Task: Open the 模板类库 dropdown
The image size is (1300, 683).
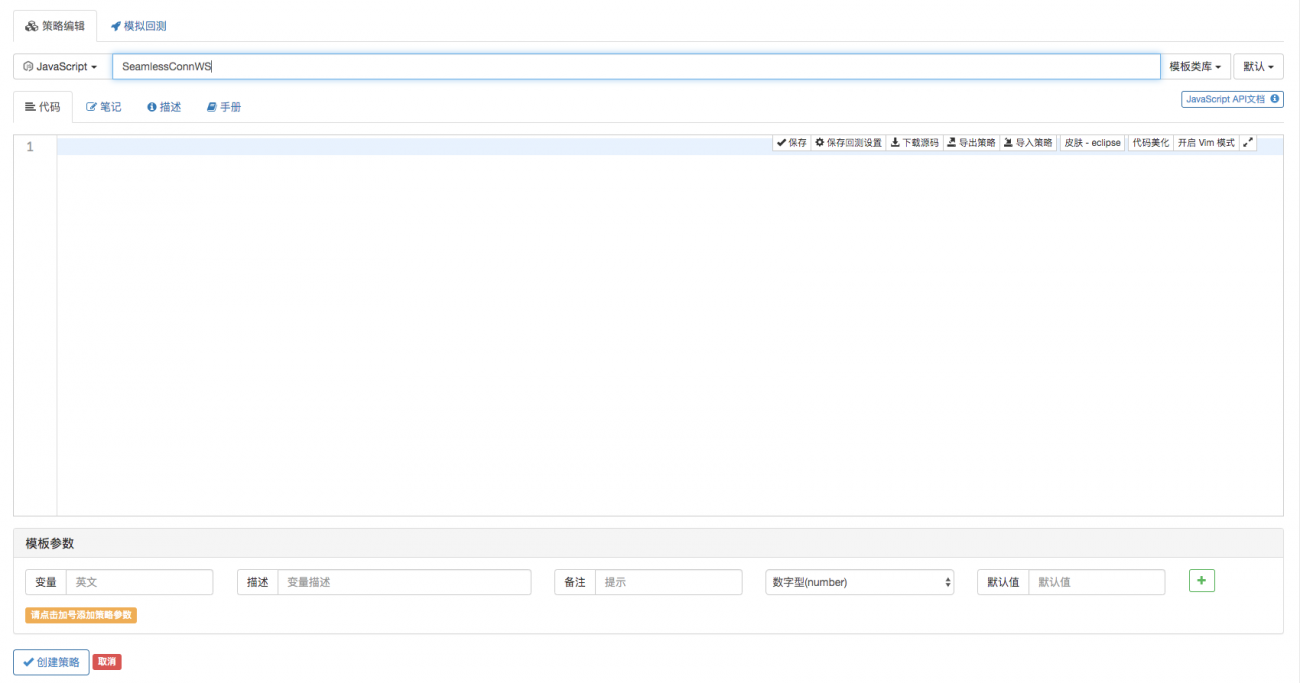Action: tap(1195, 66)
